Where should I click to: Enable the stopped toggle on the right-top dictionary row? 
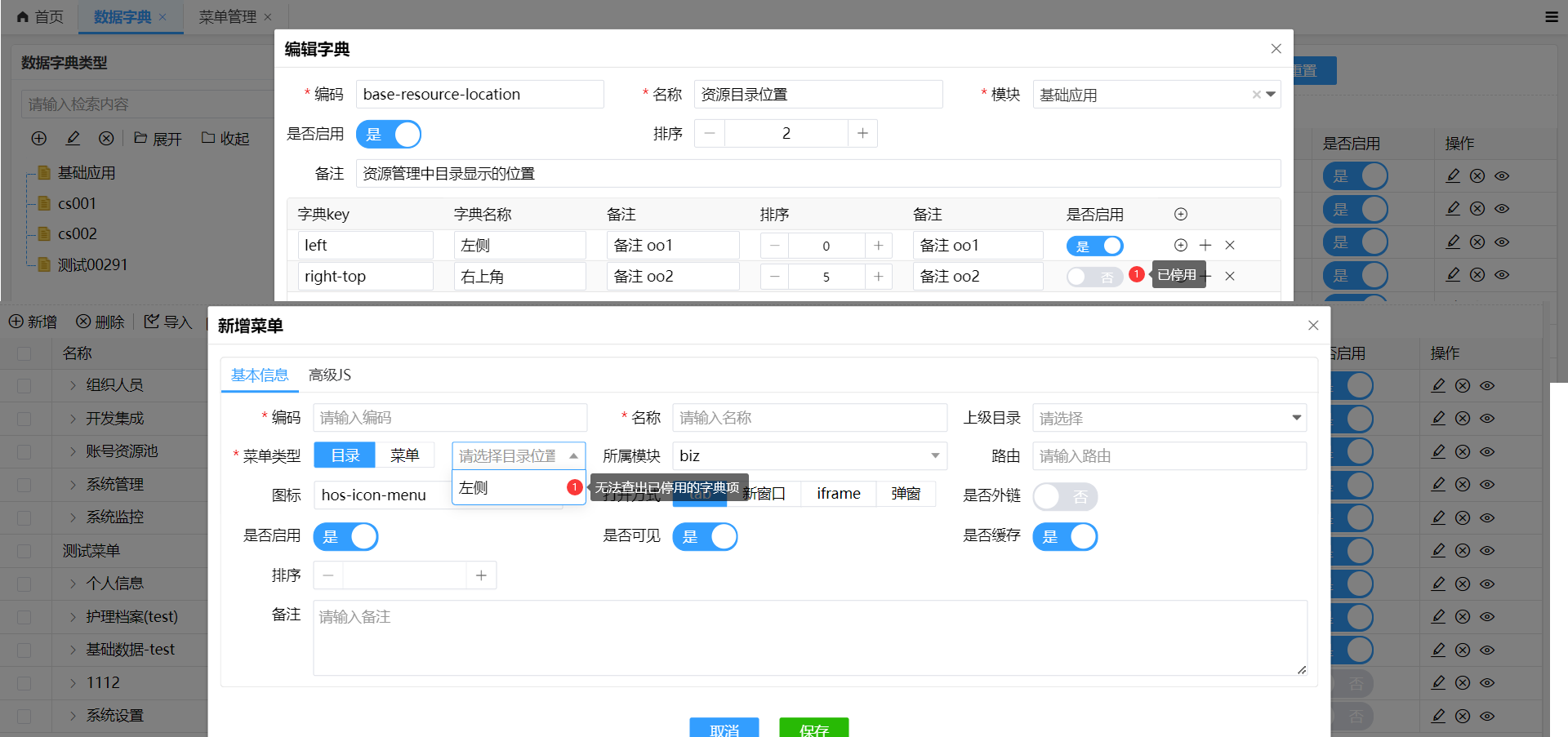1094,276
